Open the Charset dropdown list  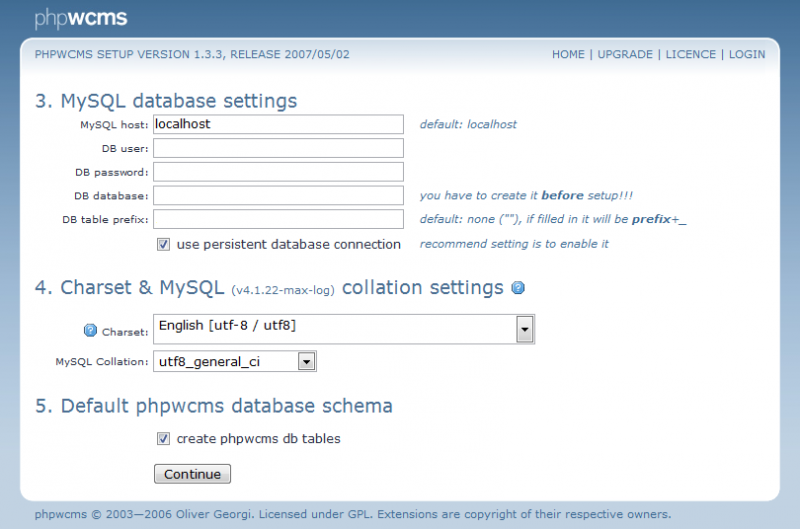(x=524, y=329)
